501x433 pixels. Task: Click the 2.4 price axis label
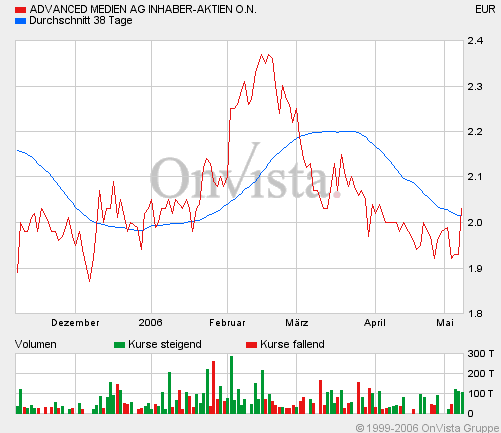[x=475, y=41]
